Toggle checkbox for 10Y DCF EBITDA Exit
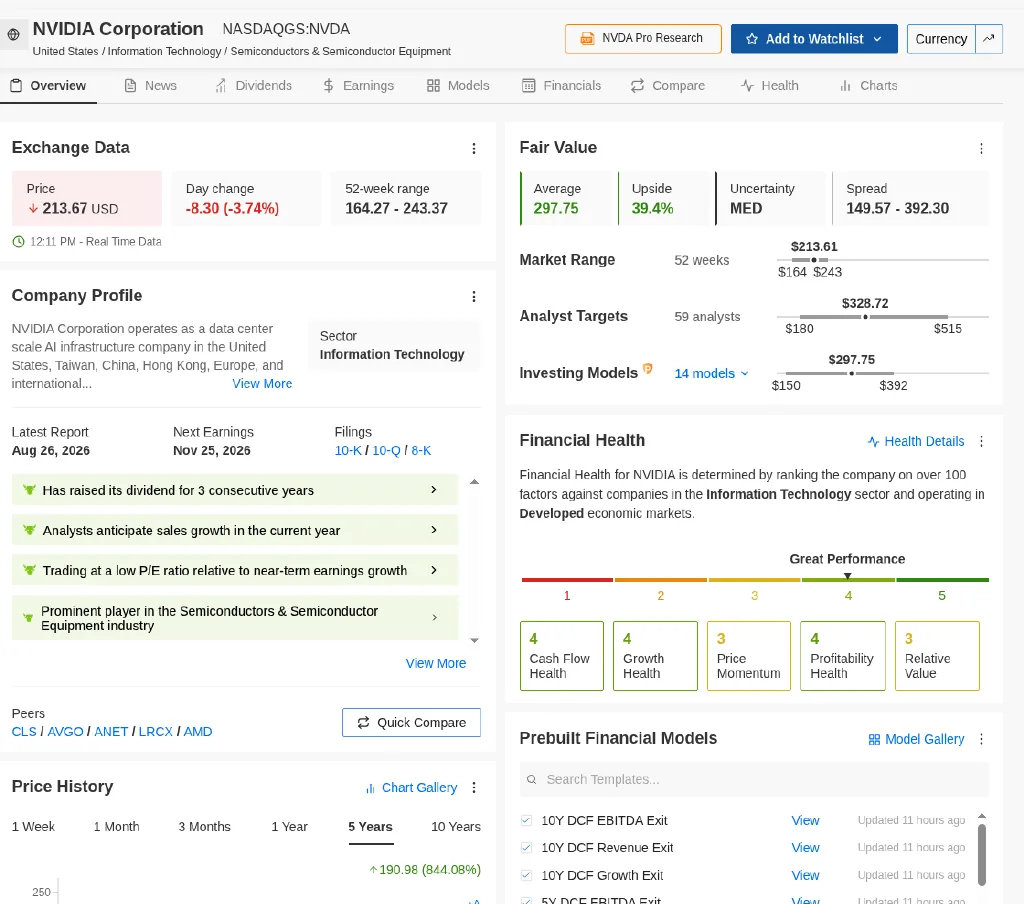The width and height of the screenshot is (1024, 904). 526,820
